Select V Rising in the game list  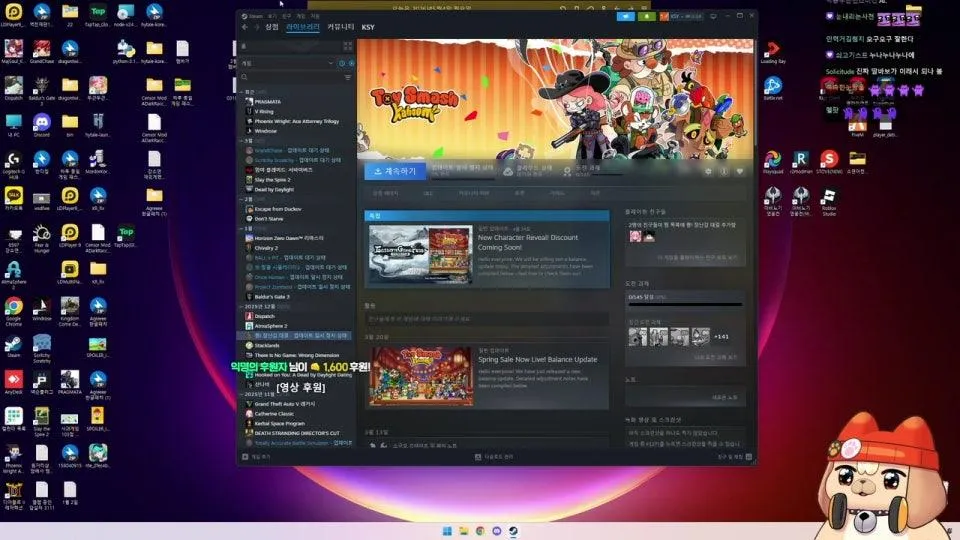[x=264, y=111]
